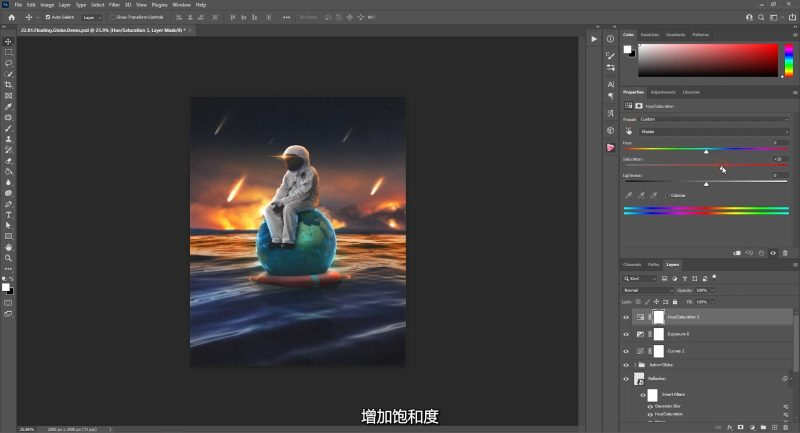Switch to the Swatches tab

649,35
